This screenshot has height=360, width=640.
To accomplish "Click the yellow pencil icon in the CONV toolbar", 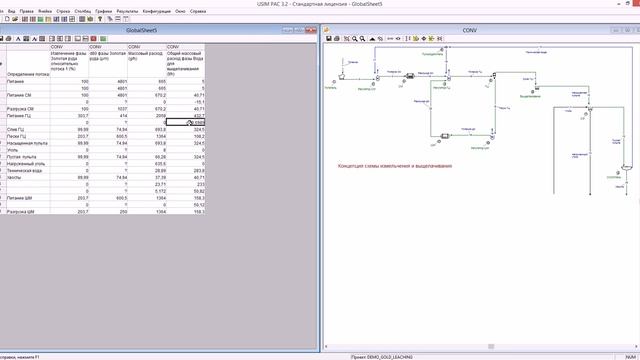I will 416,38.
